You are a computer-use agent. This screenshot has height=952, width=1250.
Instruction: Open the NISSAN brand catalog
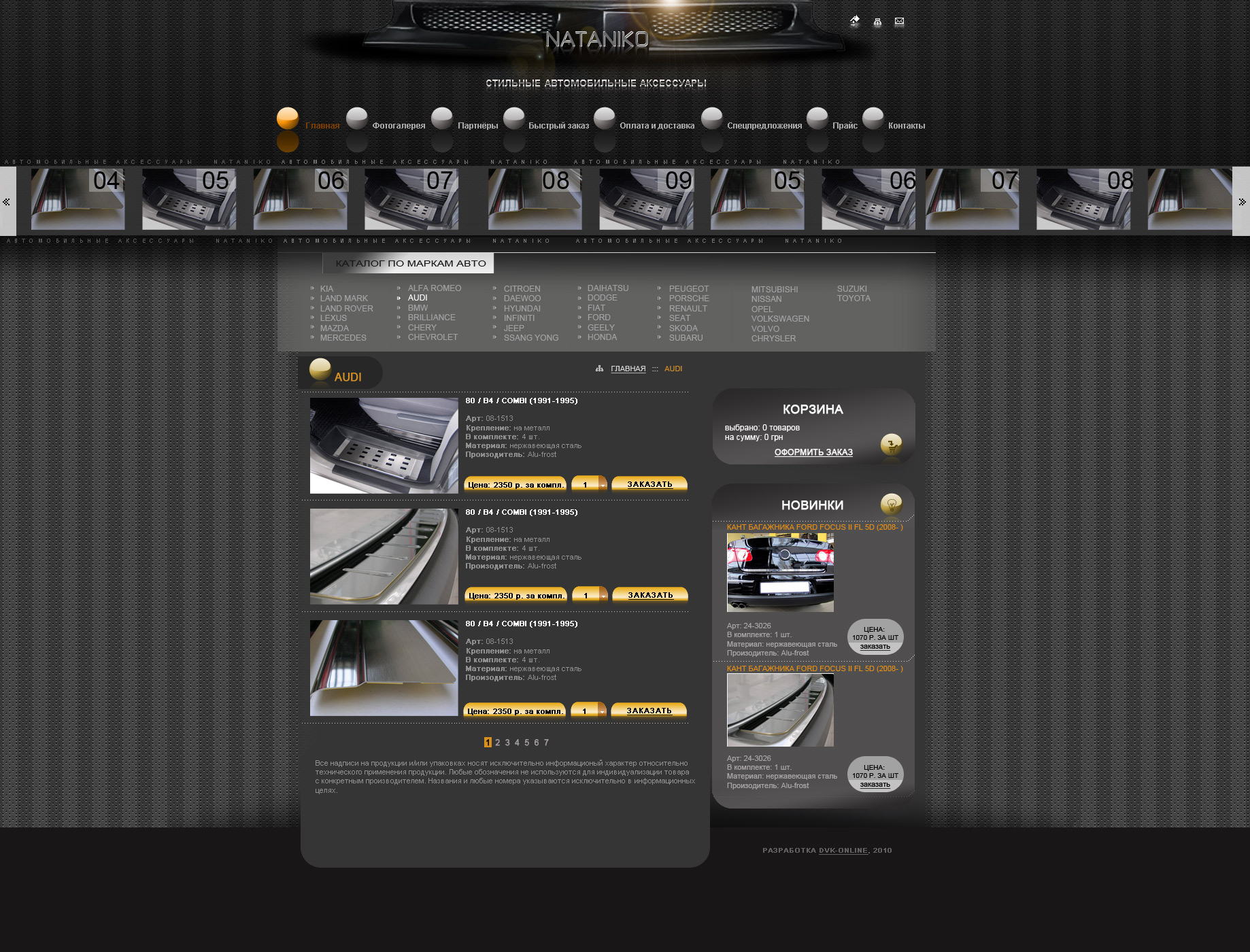point(766,299)
